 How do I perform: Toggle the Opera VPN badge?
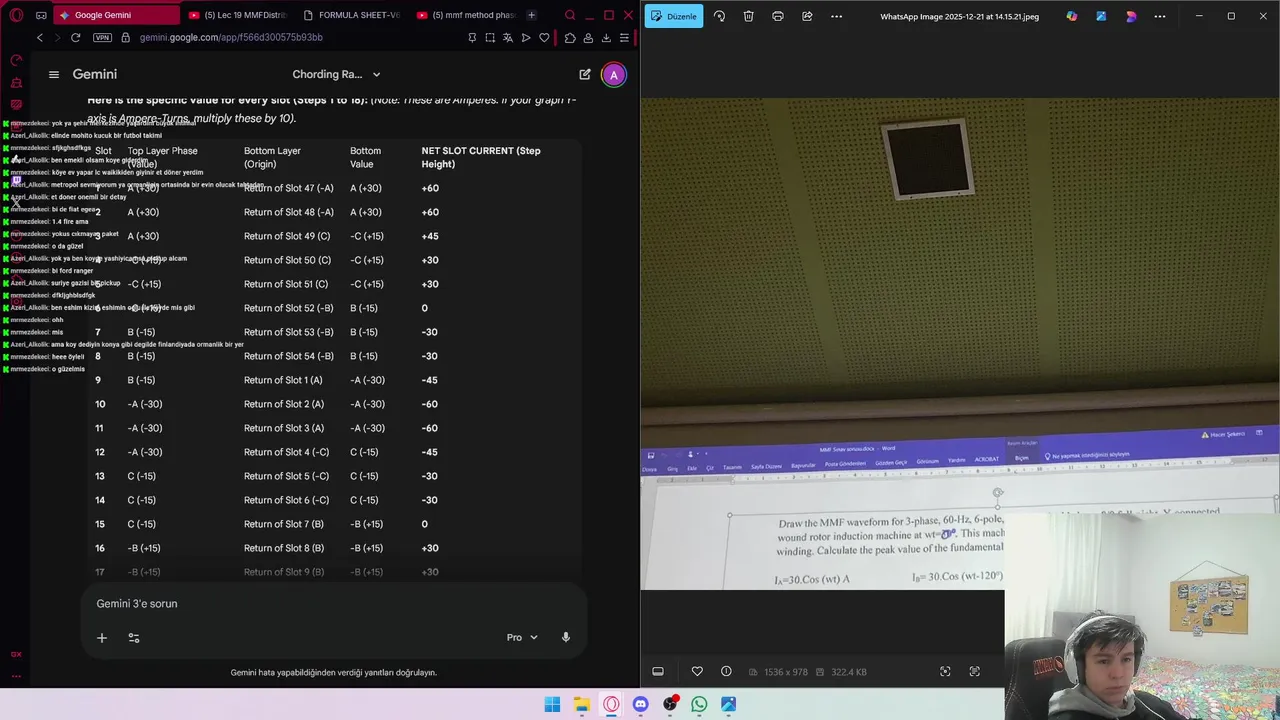[102, 37]
